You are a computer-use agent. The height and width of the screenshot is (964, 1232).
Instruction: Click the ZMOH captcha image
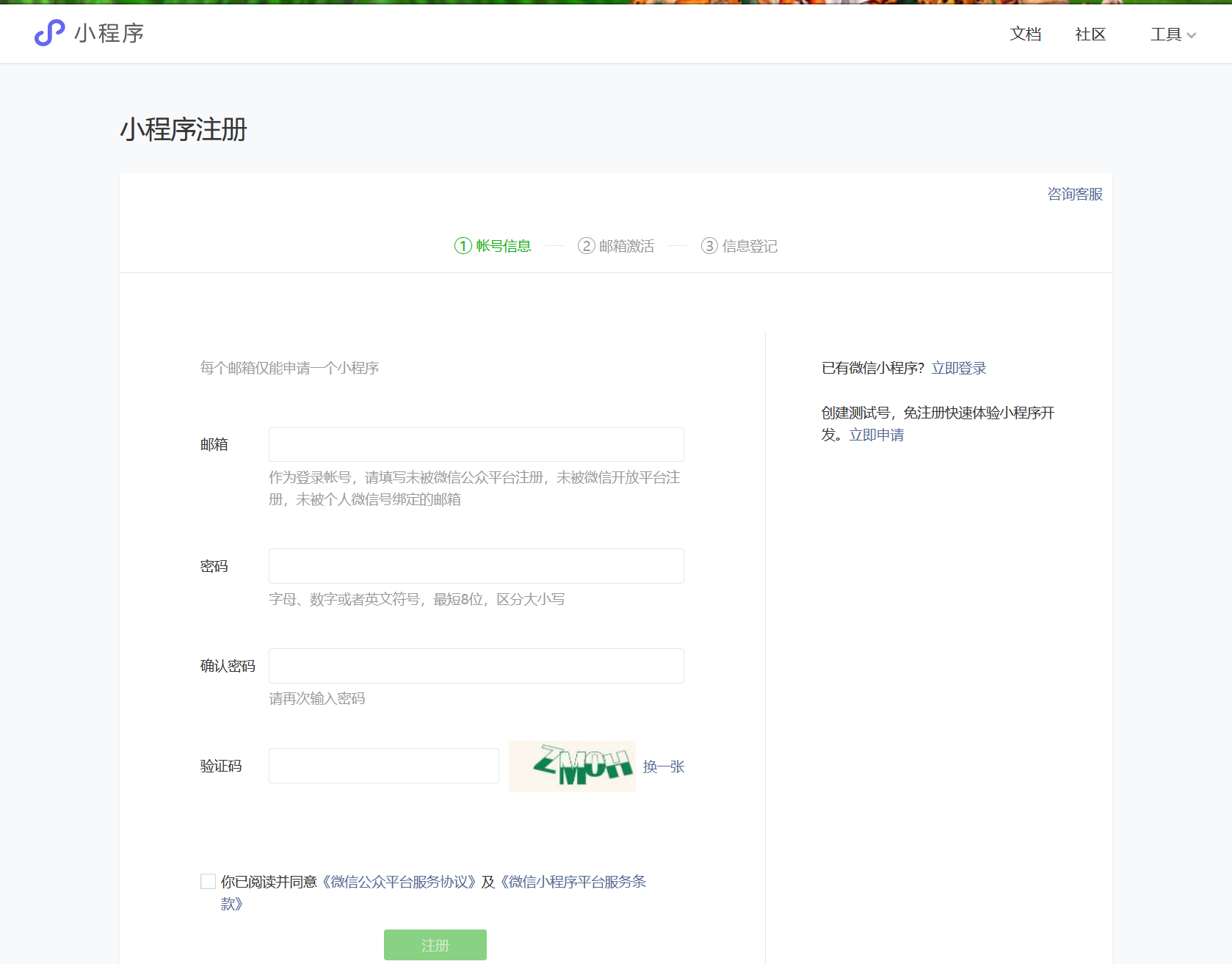[572, 766]
